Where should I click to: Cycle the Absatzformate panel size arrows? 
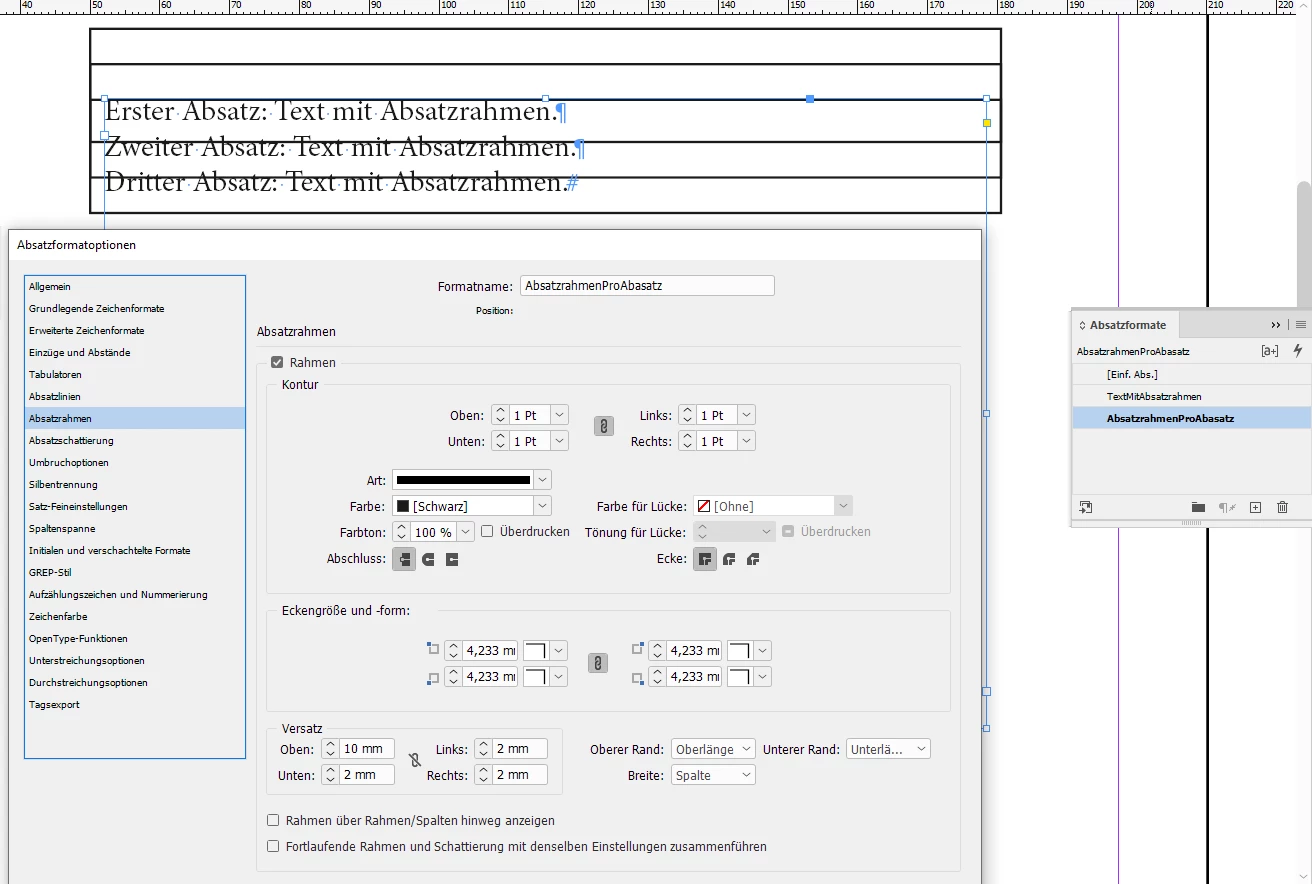[x=1081, y=325]
